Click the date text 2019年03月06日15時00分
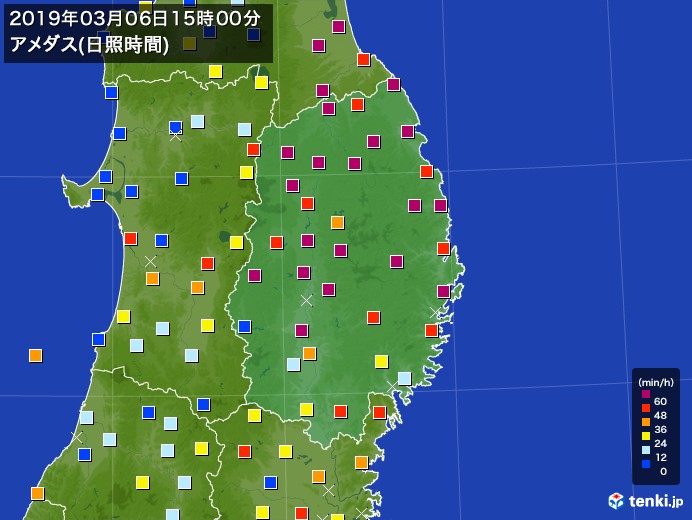Viewport: 692px width, 520px height. point(135,19)
